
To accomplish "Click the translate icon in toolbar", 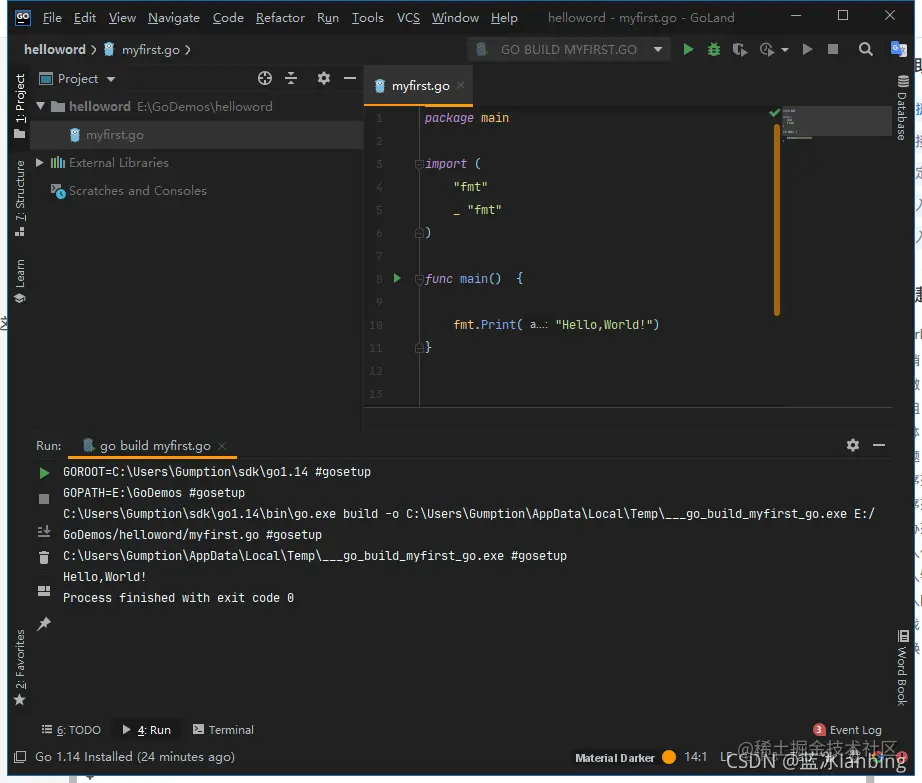I will (x=898, y=49).
